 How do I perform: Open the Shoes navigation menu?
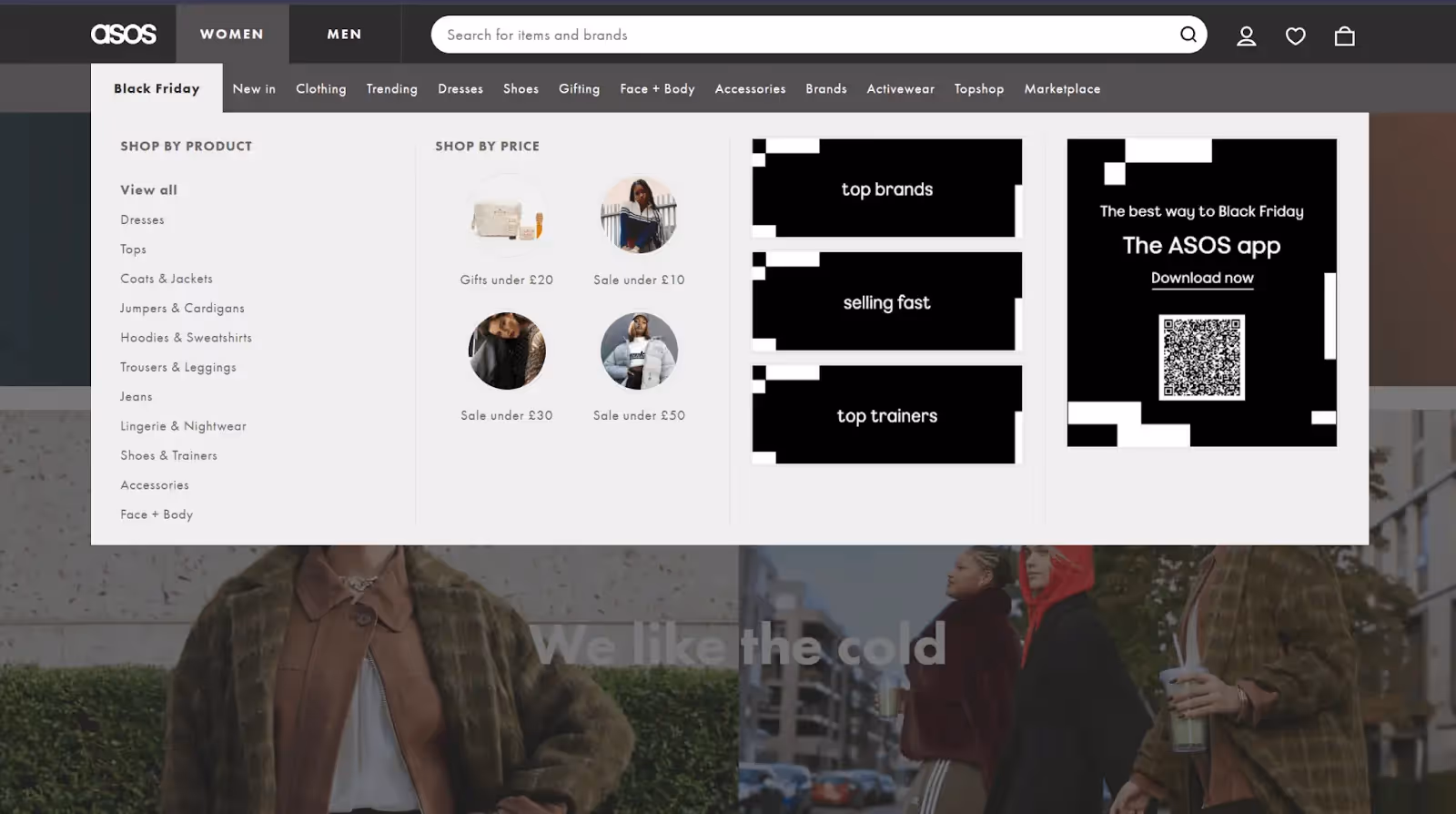521,88
